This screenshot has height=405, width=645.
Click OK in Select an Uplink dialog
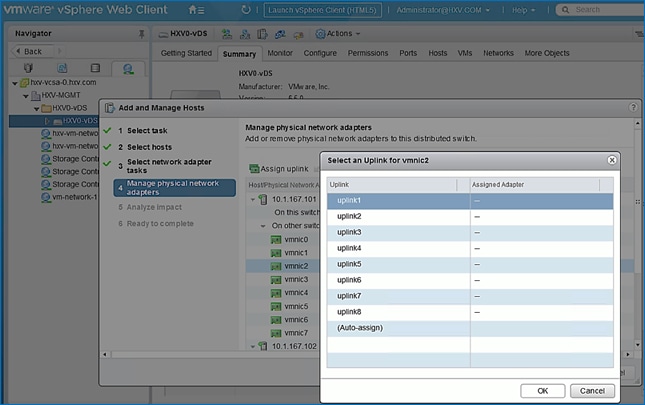(x=543, y=391)
